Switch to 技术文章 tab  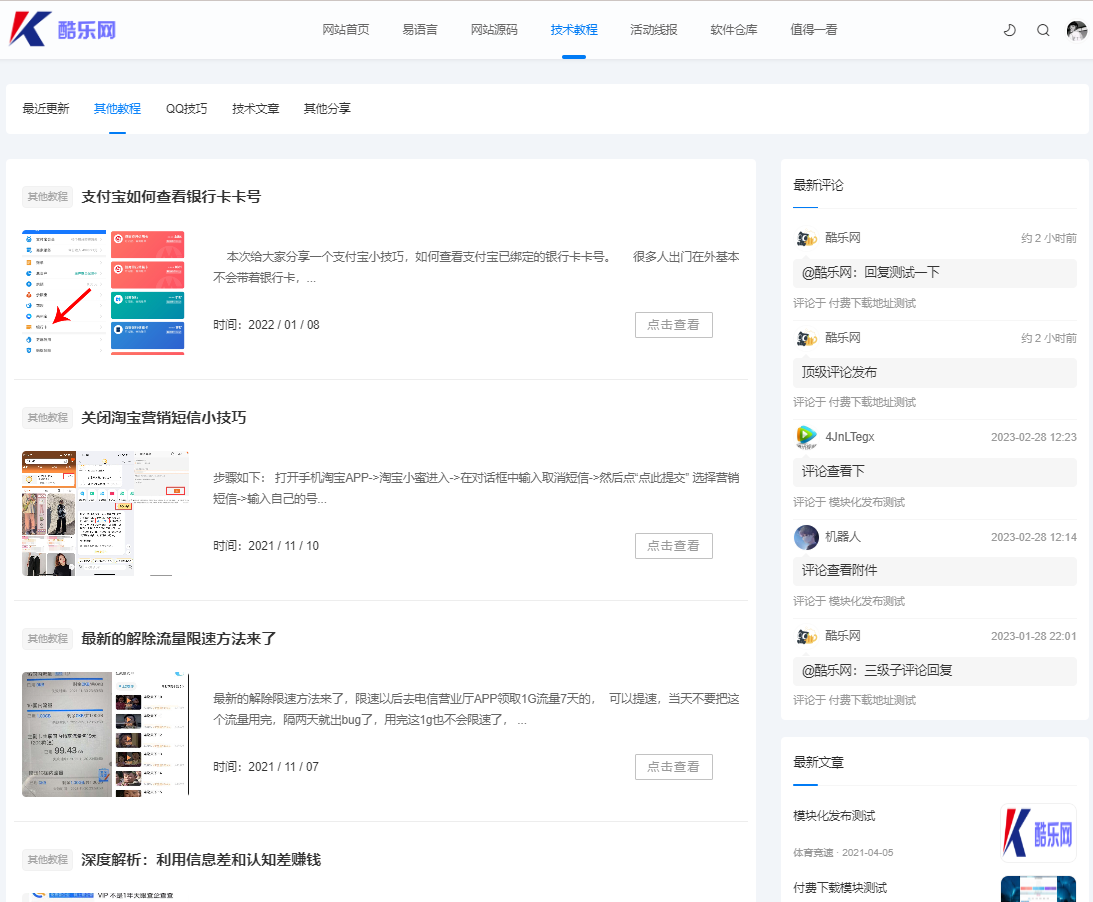pyautogui.click(x=255, y=108)
